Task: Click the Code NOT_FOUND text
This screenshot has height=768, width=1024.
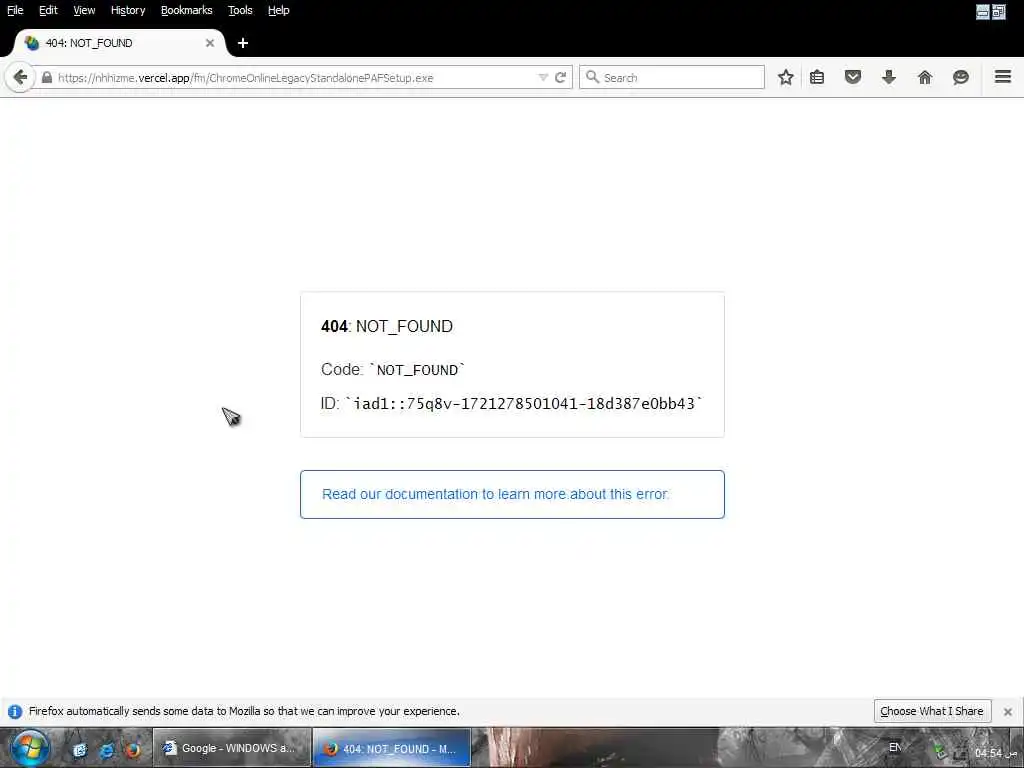Action: pyautogui.click(x=392, y=370)
